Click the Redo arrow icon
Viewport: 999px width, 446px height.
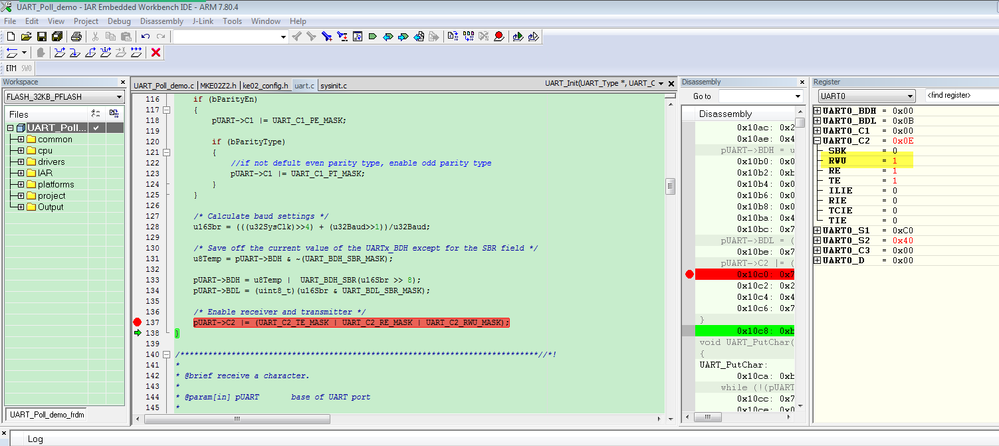click(x=161, y=36)
